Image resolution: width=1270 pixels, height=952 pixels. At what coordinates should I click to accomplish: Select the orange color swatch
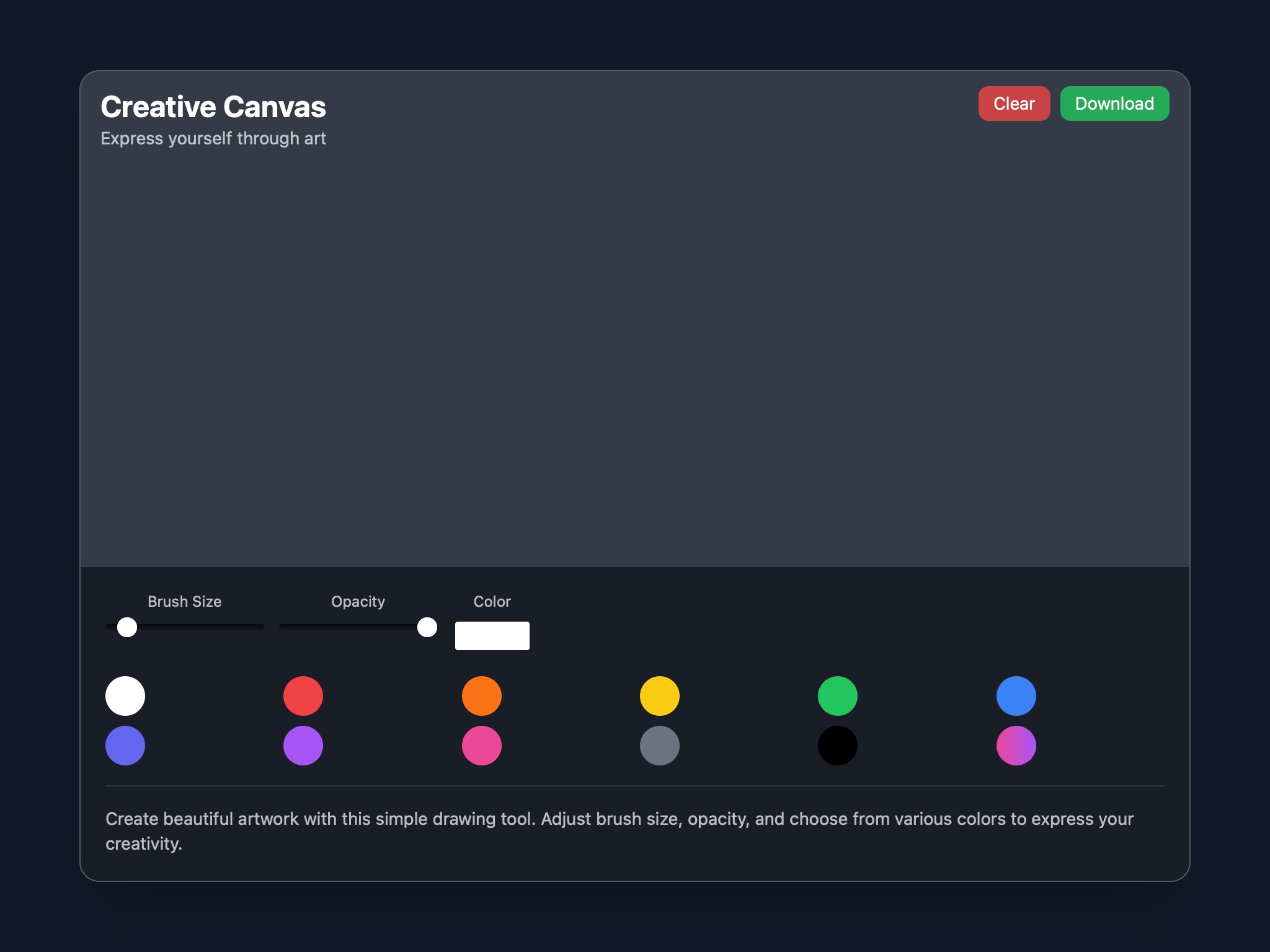pos(481,695)
